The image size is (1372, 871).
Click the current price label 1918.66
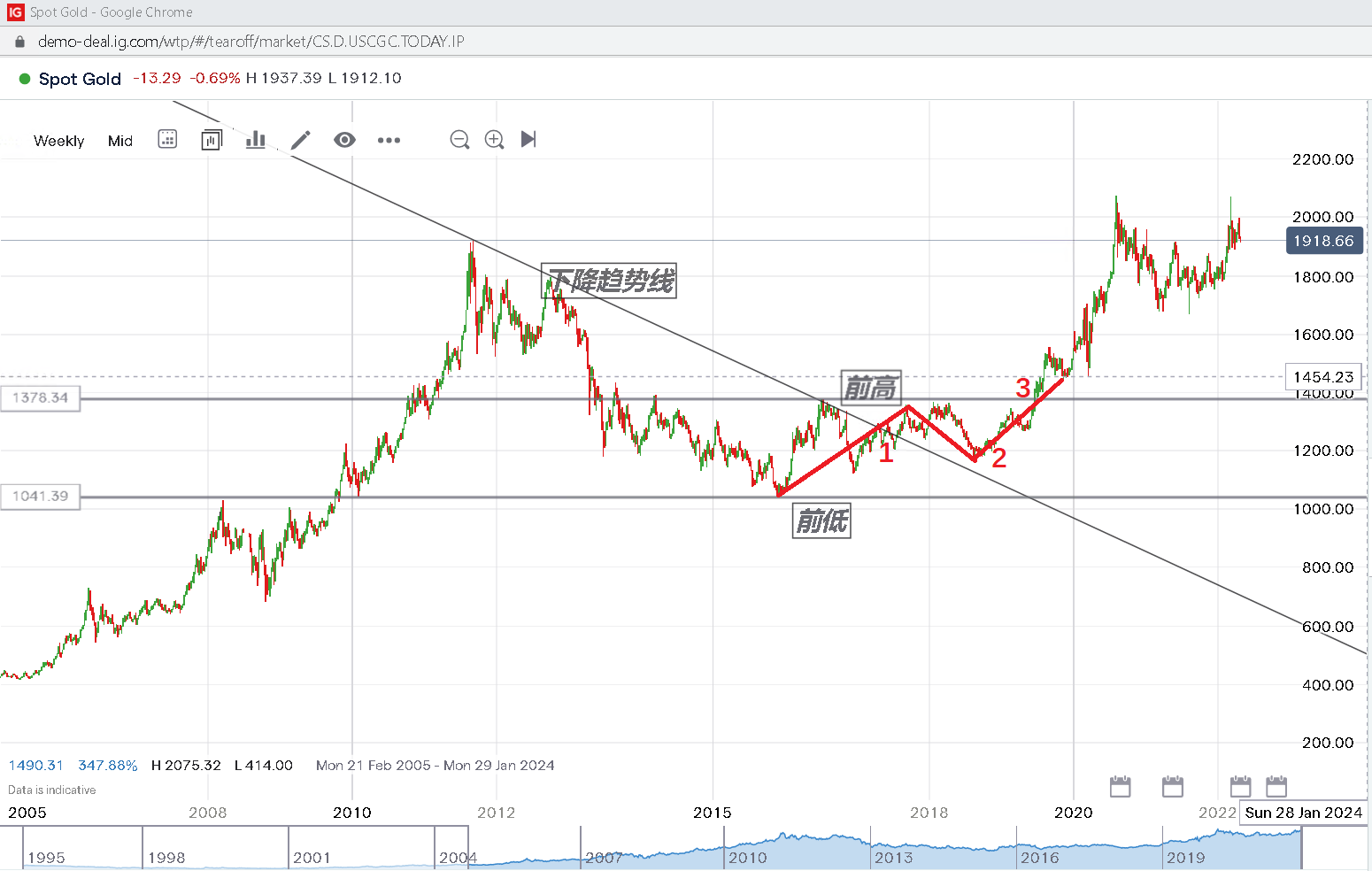1323,241
